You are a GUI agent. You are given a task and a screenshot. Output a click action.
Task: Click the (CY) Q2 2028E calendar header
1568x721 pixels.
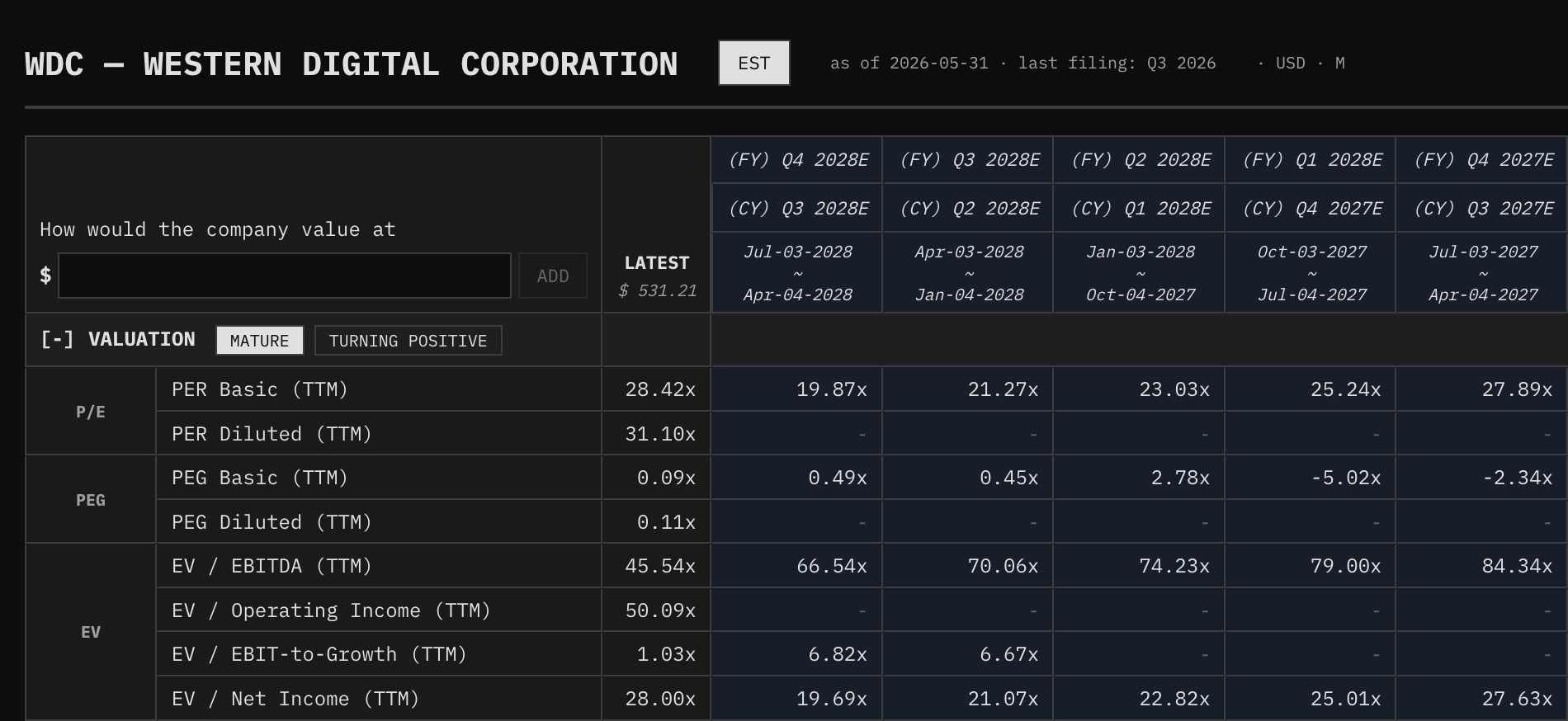click(969, 209)
